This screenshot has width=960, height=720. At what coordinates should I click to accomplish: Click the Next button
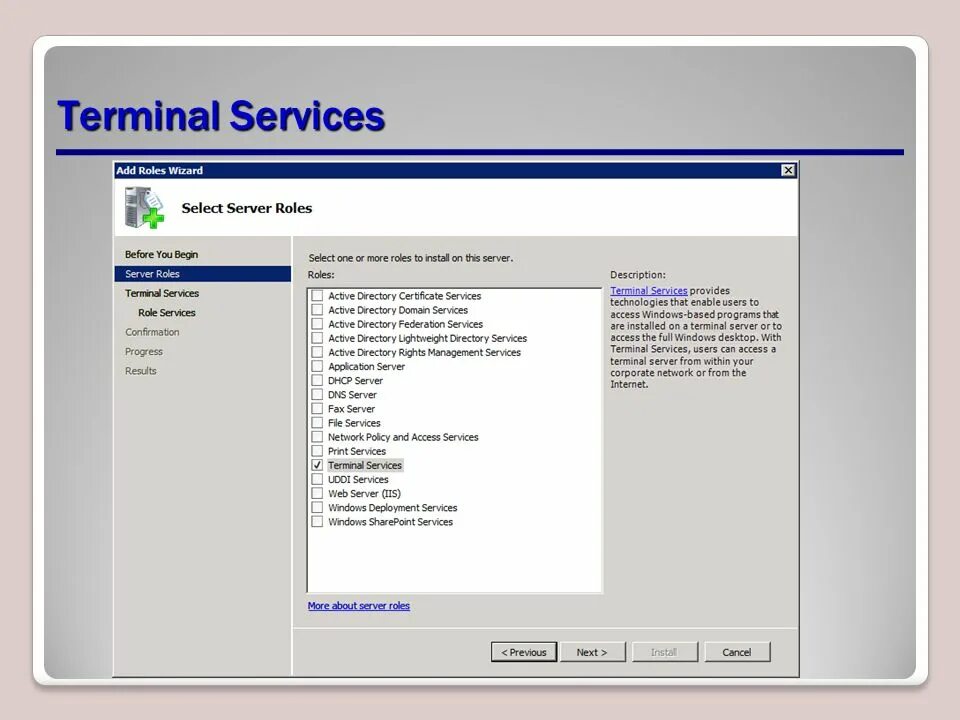[x=592, y=652]
